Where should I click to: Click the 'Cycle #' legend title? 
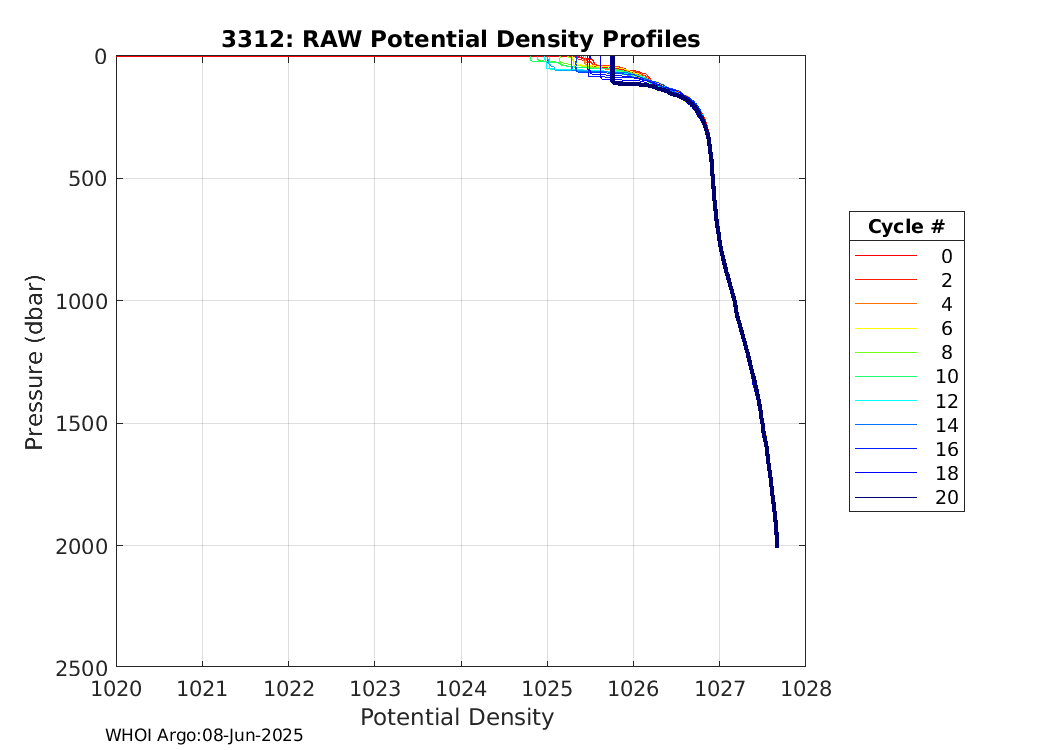pos(906,226)
